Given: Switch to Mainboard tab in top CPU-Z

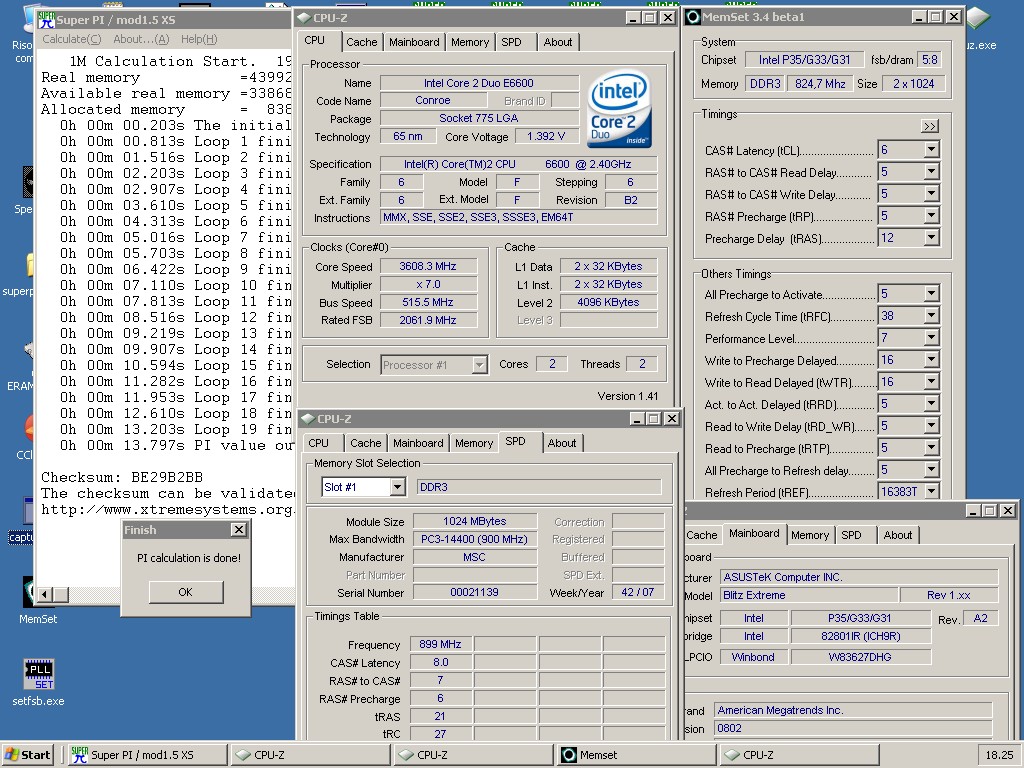Looking at the screenshot, I should click(x=414, y=42).
